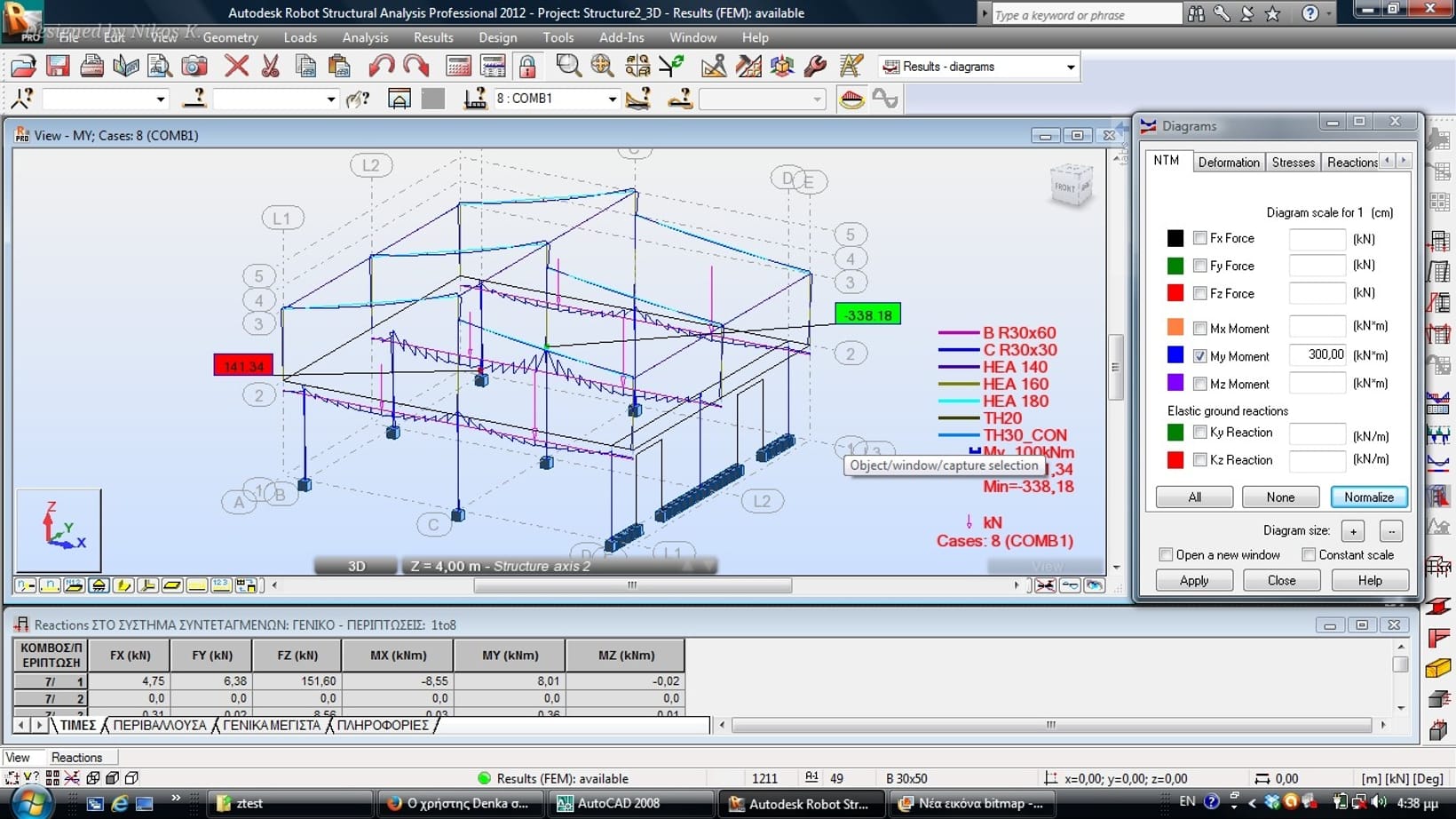Click the Print icon in toolbar

point(91,67)
